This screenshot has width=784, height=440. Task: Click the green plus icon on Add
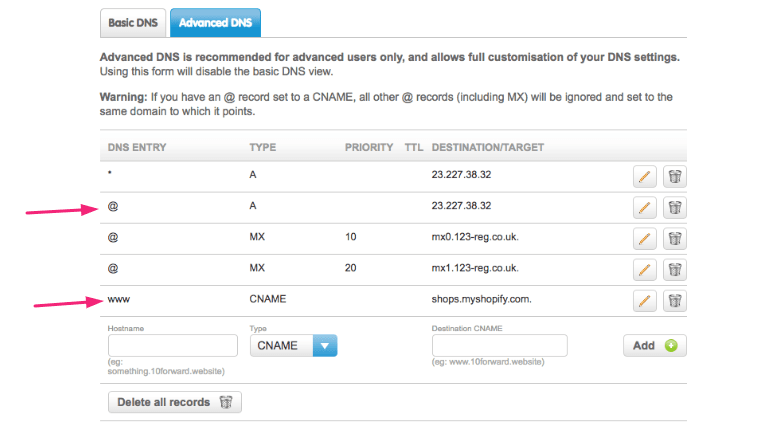click(x=671, y=346)
